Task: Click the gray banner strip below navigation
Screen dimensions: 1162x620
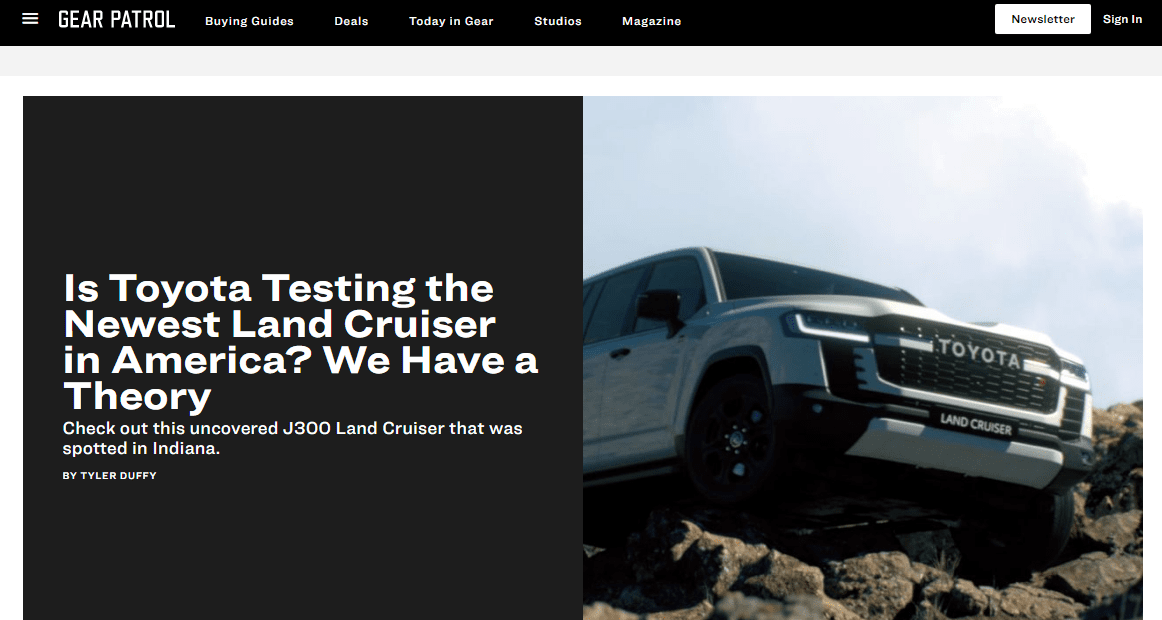Action: tap(581, 61)
